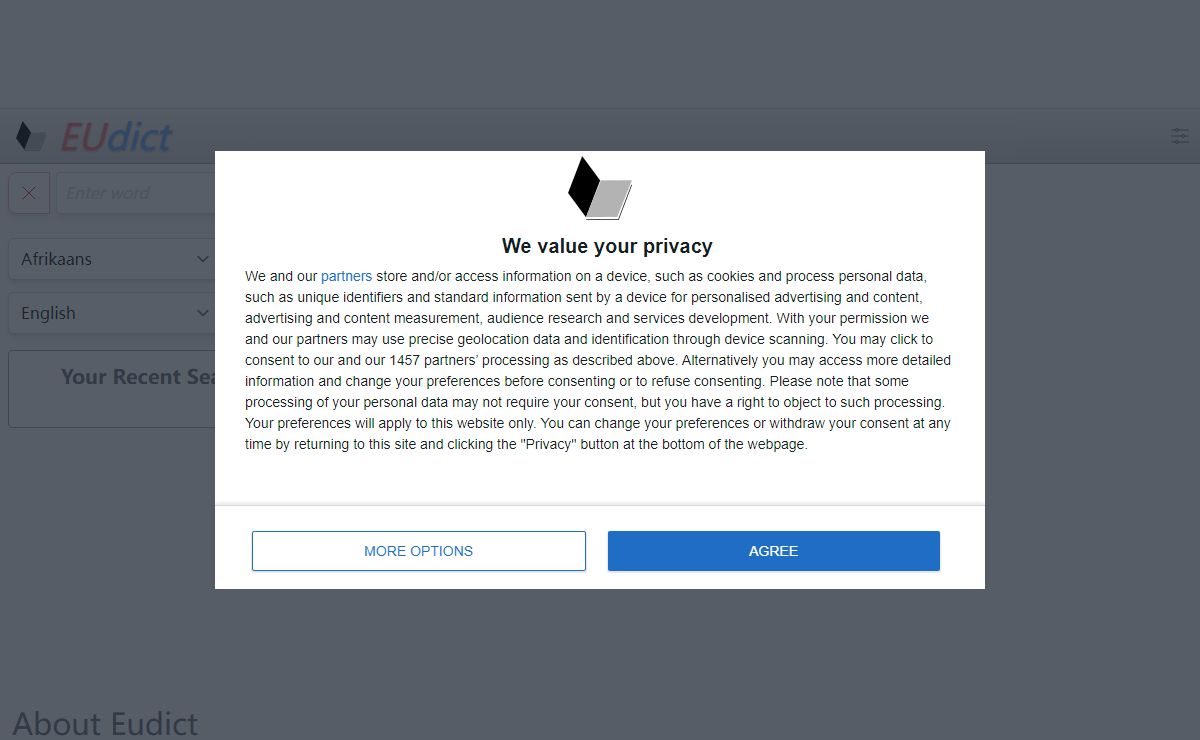Choose MORE OPTIONS in the consent dialog
This screenshot has height=740, width=1200.
pos(419,551)
